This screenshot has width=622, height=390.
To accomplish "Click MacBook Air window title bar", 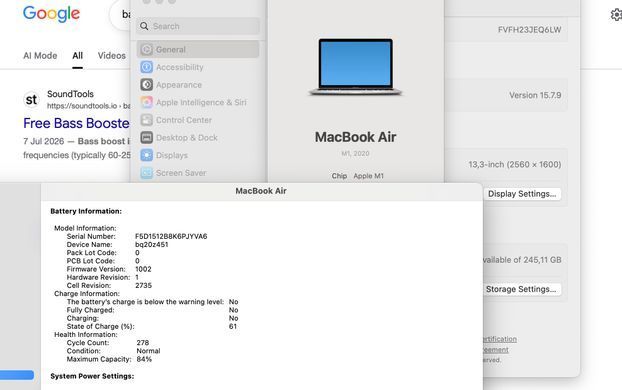I will 261,191.
